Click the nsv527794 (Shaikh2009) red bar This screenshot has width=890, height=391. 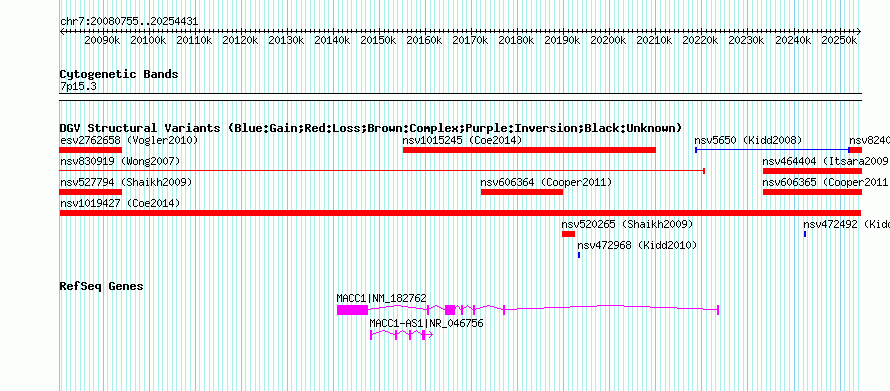(x=91, y=192)
